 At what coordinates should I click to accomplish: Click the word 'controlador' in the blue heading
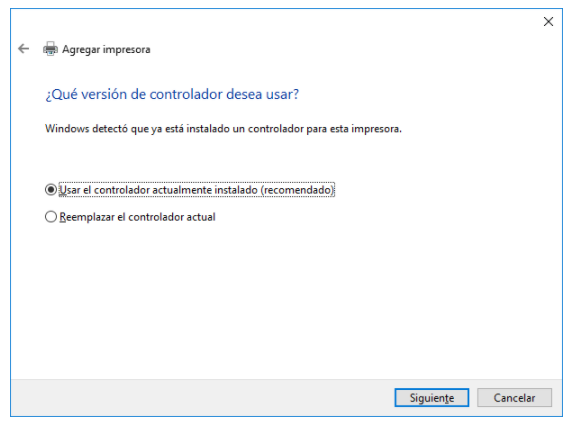(x=186, y=94)
